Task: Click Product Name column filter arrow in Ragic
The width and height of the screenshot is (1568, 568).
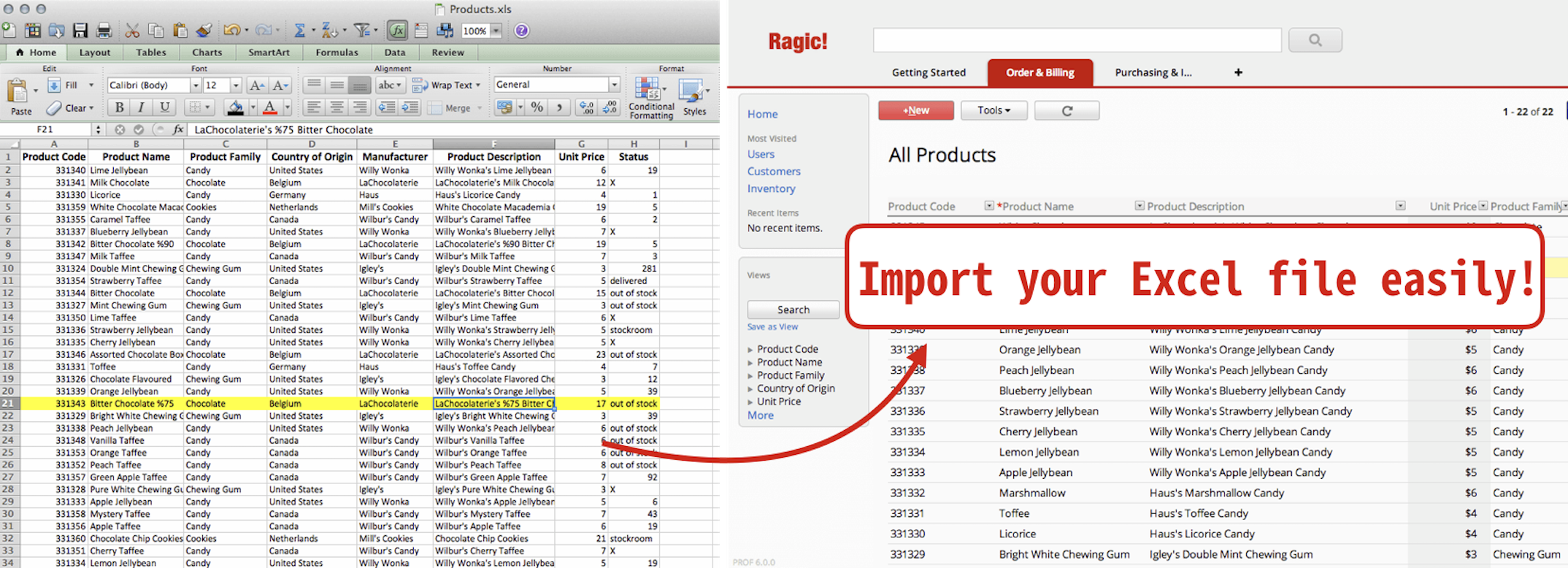Action: coord(1139,206)
